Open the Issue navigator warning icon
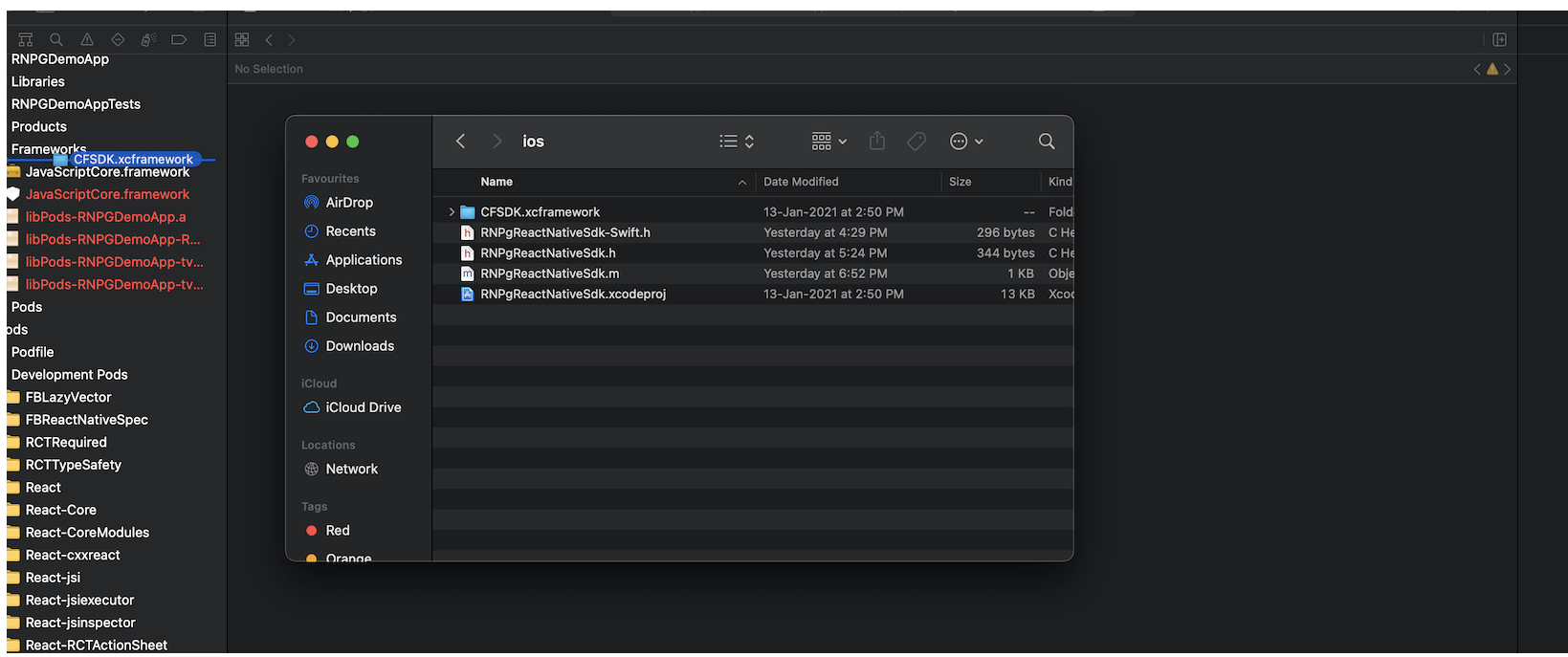The width and height of the screenshot is (1568, 657). [87, 39]
